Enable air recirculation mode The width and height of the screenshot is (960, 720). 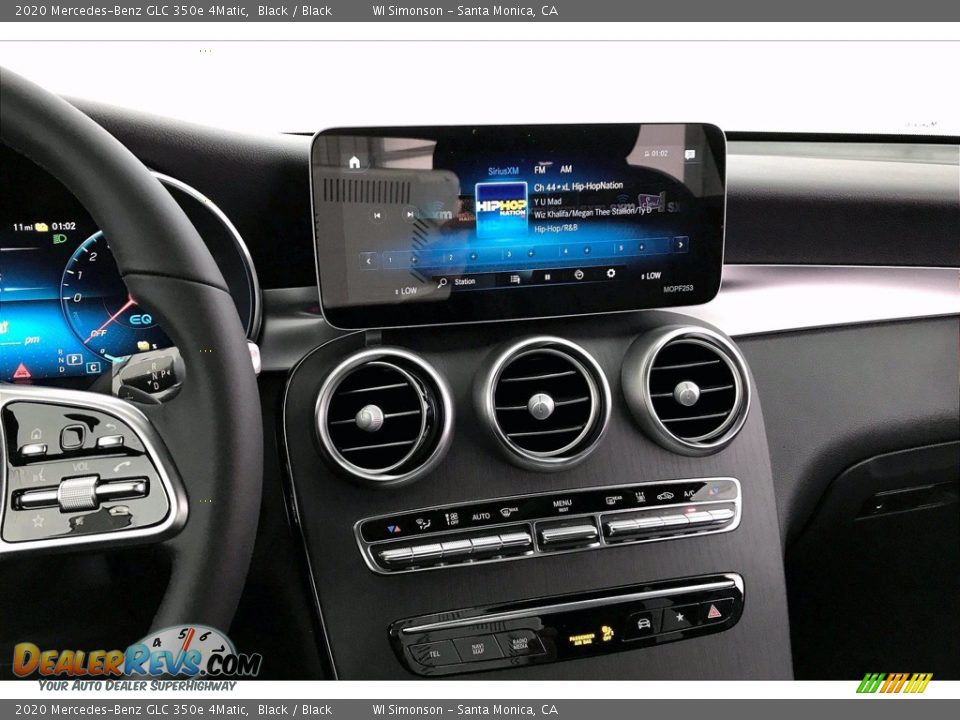pos(664,496)
